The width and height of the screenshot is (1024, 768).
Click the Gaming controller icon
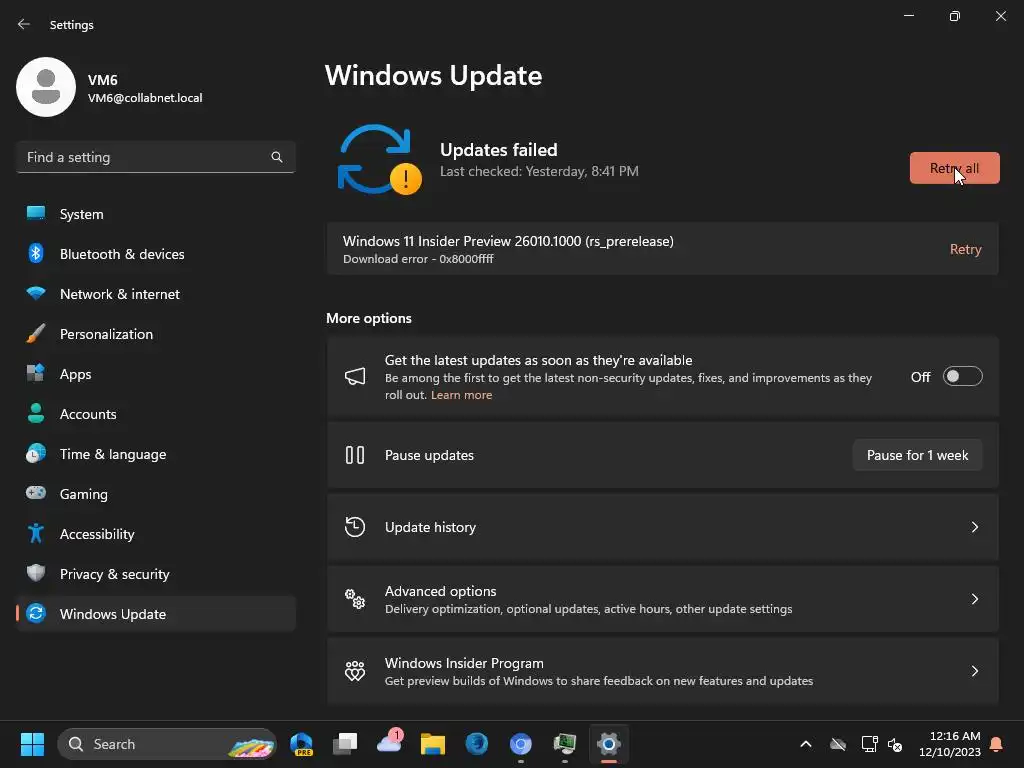36,493
